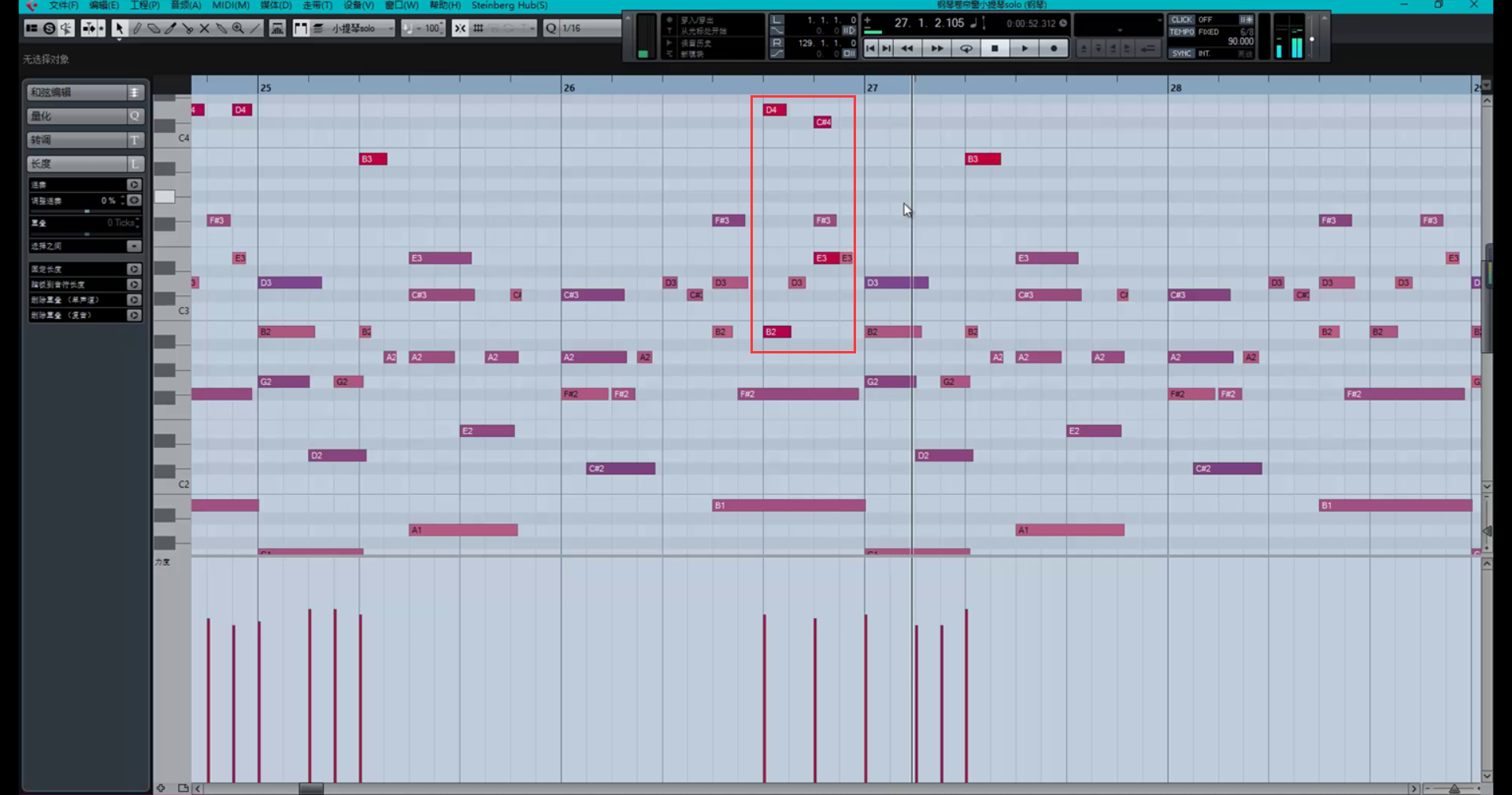Screen dimensions: 1512x795
Task: Select the Mute X tool
Action: (204, 28)
